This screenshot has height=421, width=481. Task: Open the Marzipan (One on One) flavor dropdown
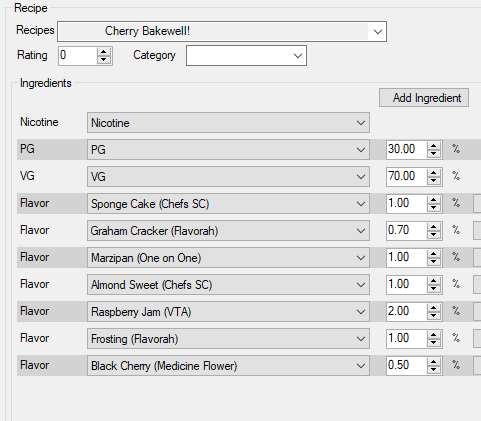click(x=228, y=258)
